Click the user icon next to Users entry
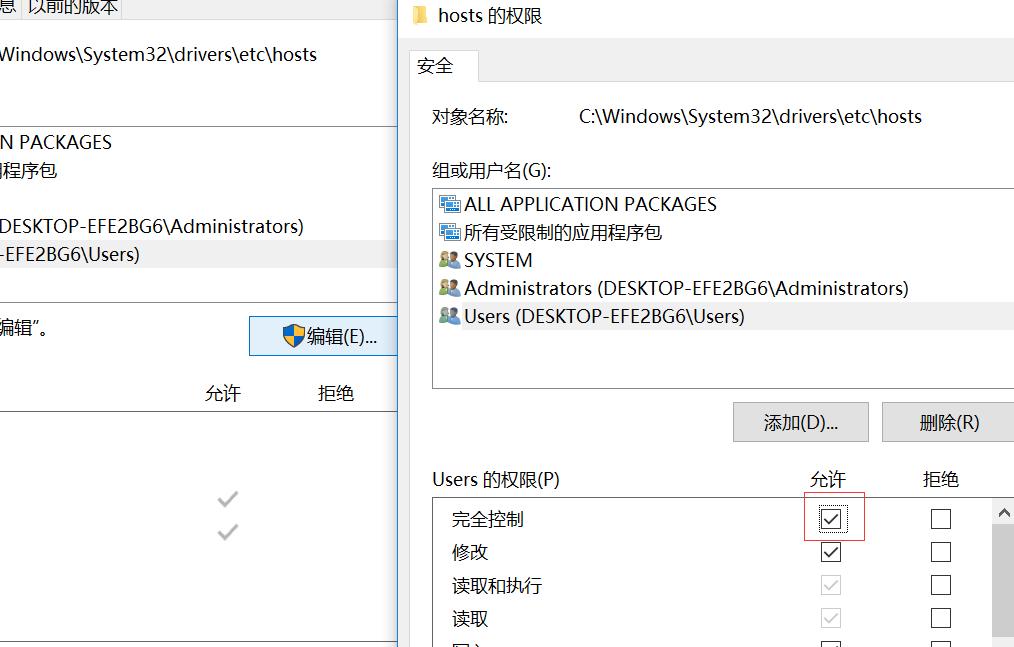Image resolution: width=1014 pixels, height=647 pixels. pyautogui.click(x=450, y=316)
